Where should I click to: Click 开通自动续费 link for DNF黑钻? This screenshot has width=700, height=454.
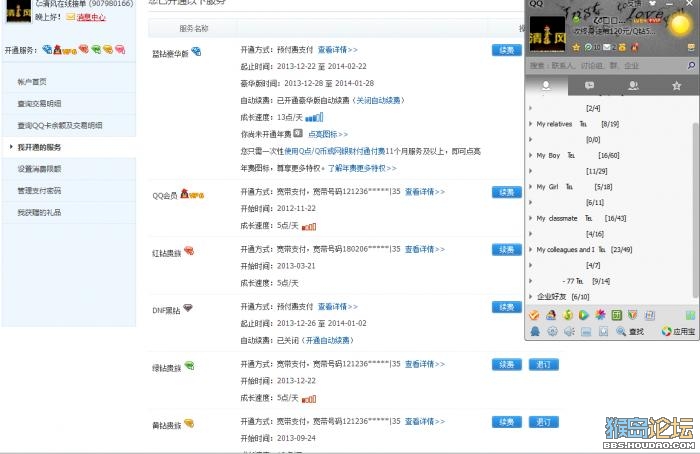pos(328,341)
